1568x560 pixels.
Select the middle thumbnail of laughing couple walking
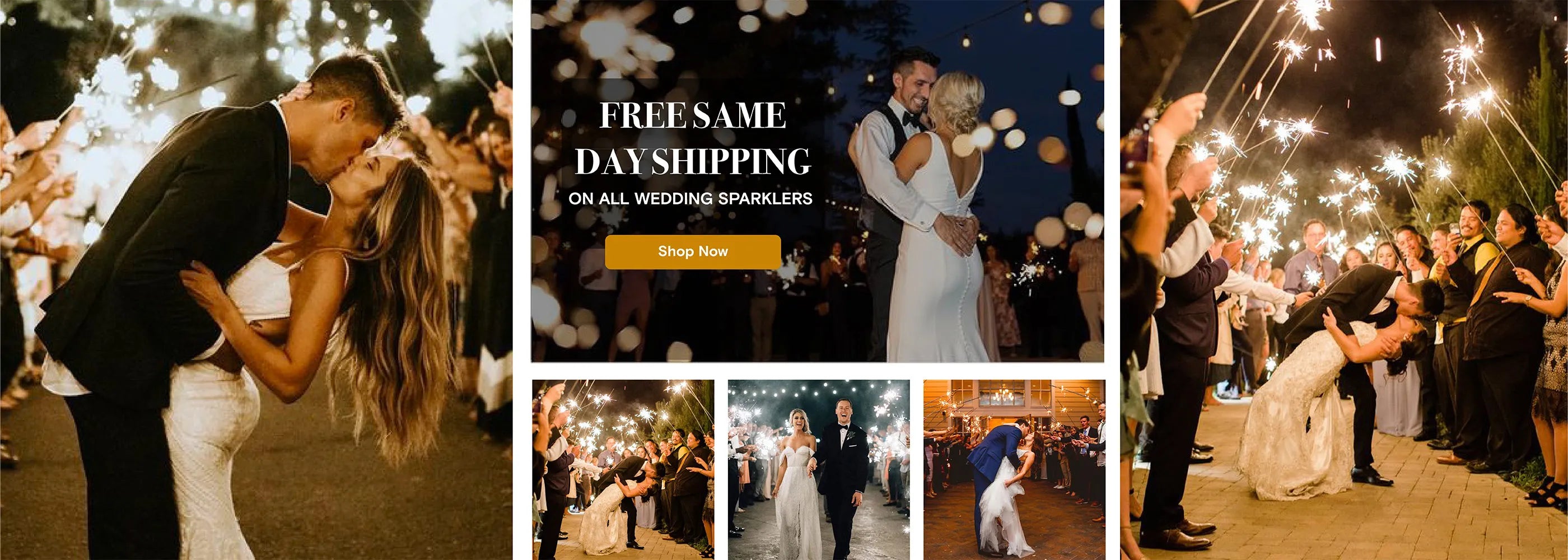click(819, 469)
